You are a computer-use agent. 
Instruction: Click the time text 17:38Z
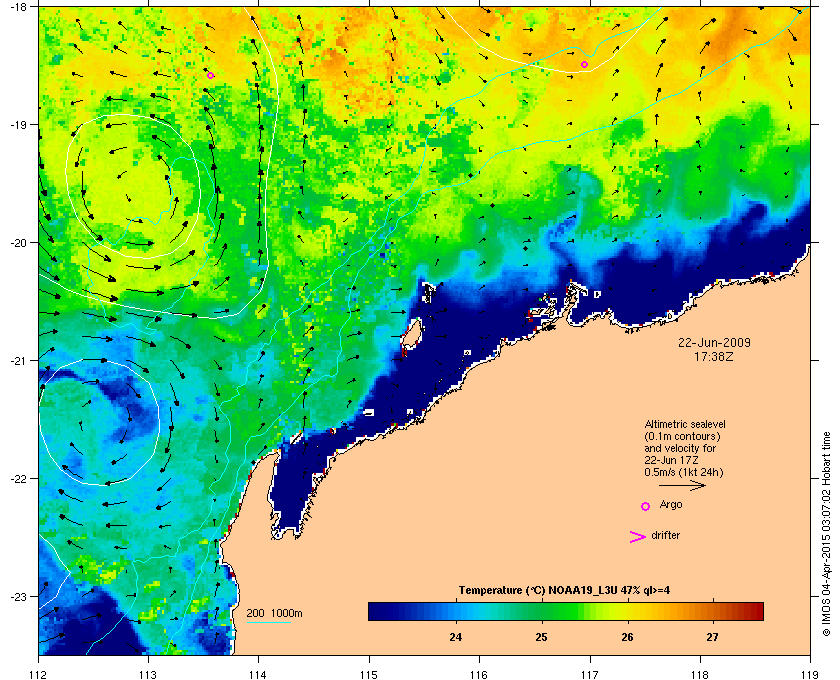pyautogui.click(x=714, y=356)
